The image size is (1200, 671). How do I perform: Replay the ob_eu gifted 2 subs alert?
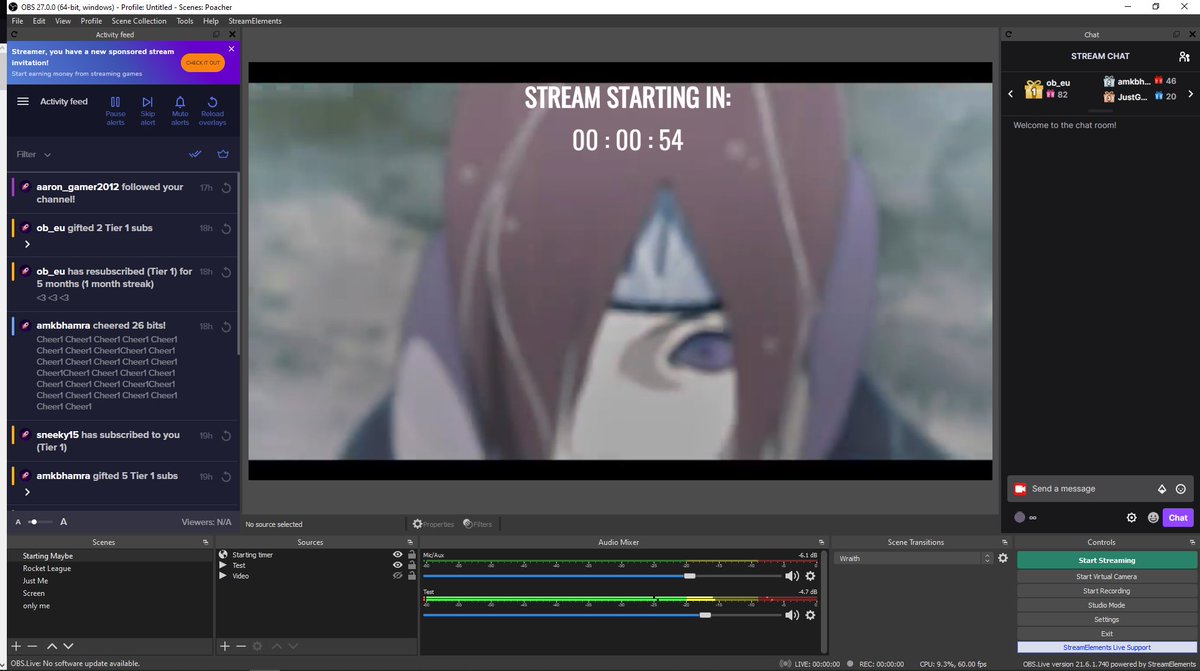[226, 228]
